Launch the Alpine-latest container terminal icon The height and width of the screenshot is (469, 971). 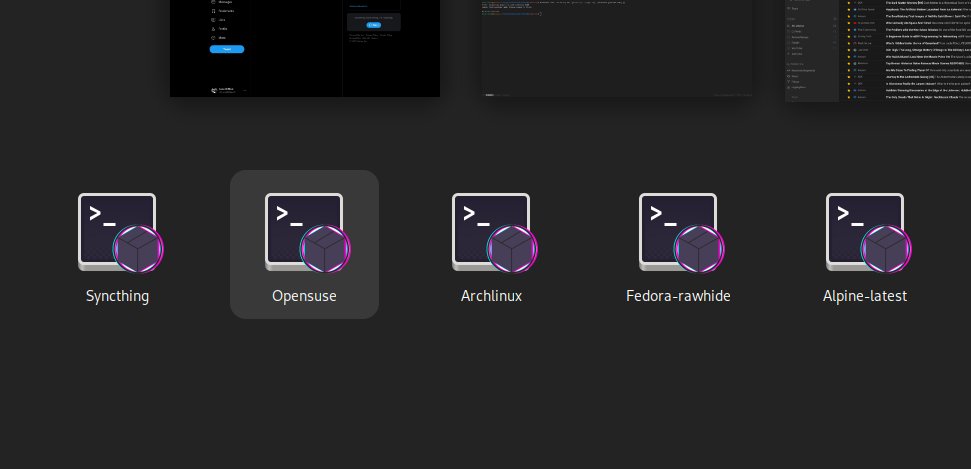tap(869, 234)
